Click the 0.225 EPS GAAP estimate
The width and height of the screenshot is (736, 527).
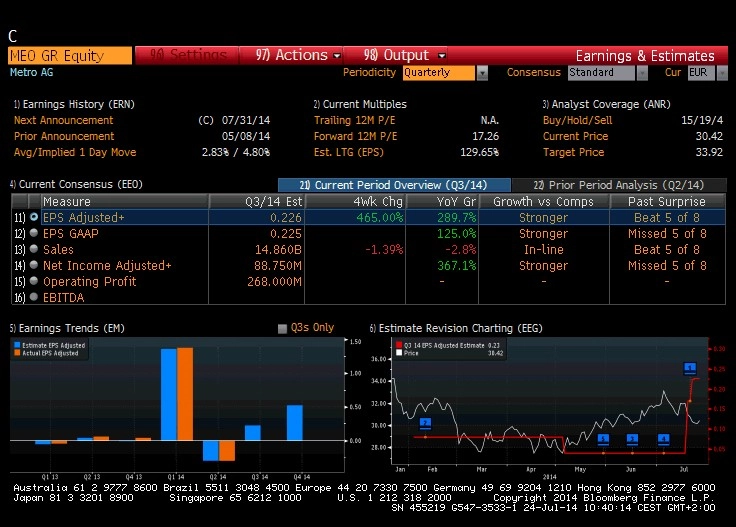(x=286, y=234)
